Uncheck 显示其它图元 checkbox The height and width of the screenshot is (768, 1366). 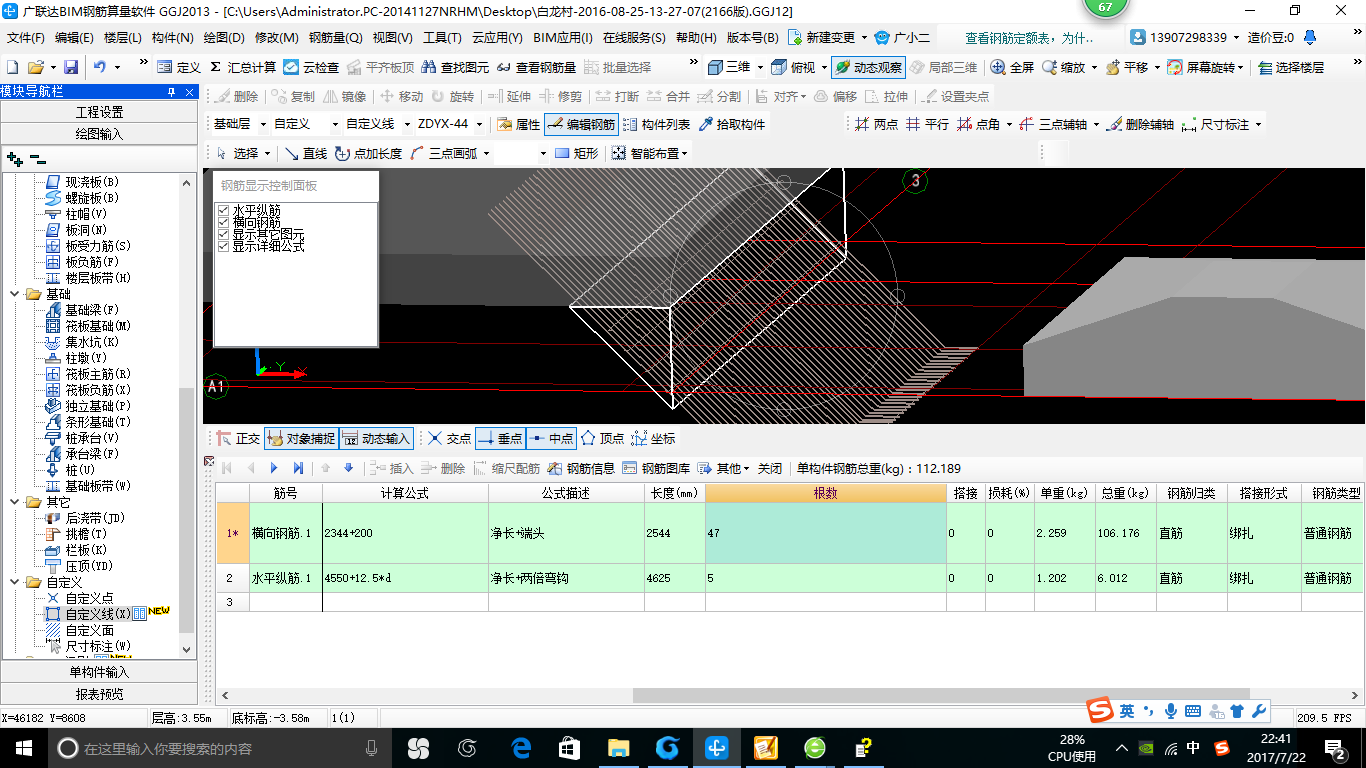[224, 234]
